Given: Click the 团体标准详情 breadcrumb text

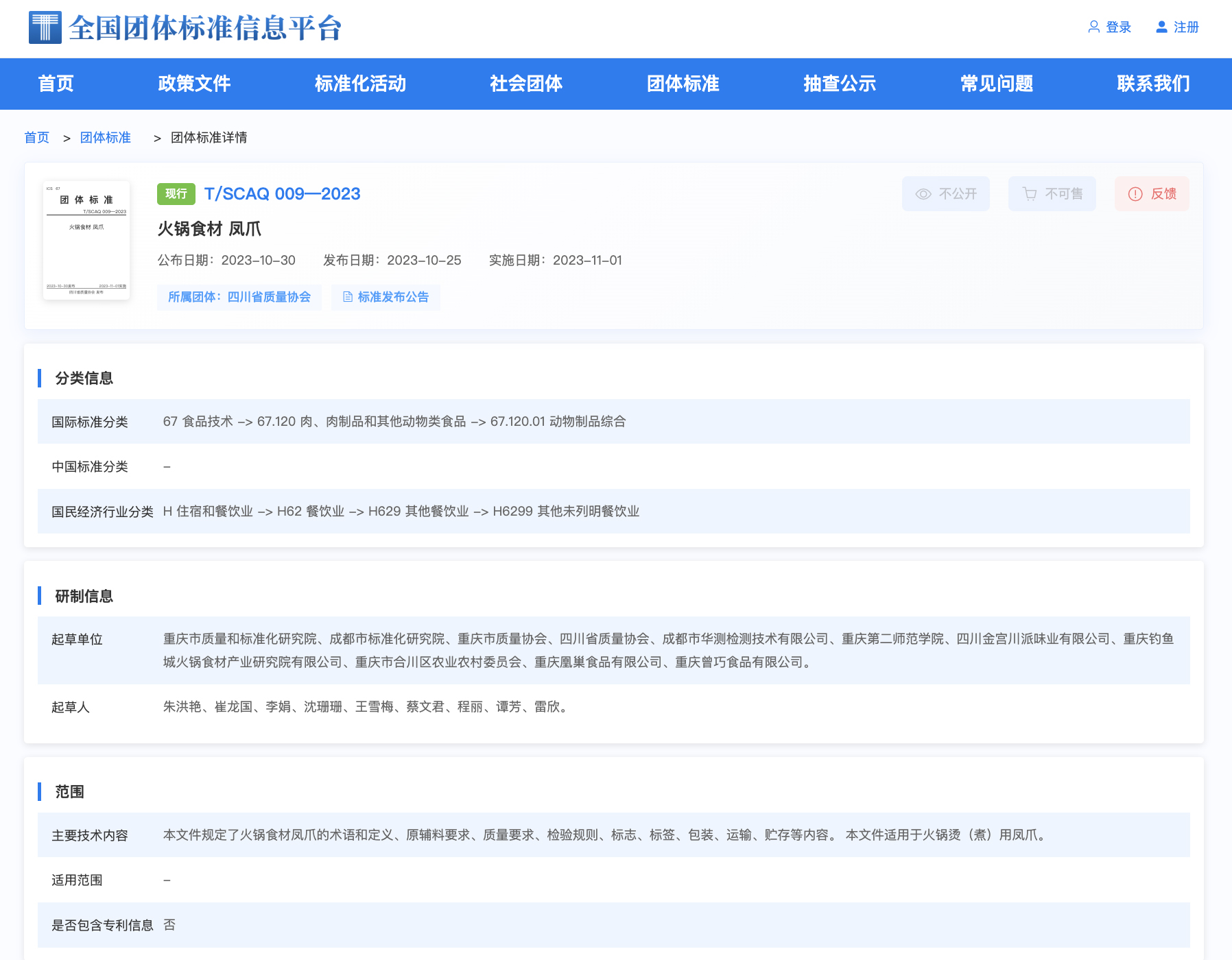Looking at the screenshot, I should tap(209, 138).
